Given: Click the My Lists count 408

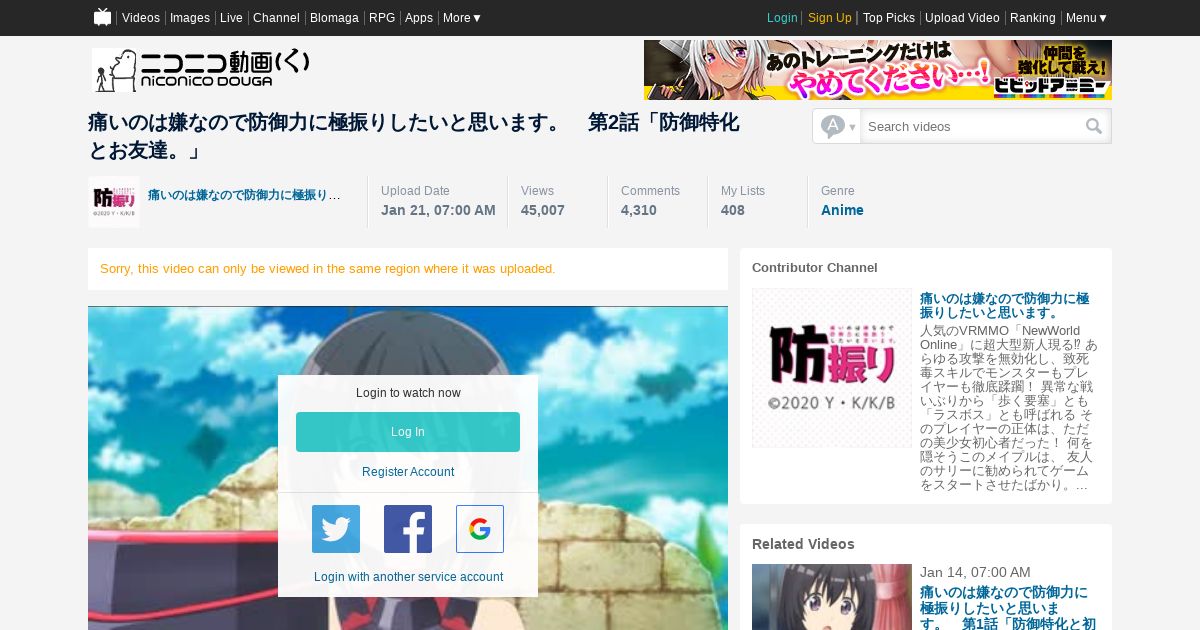Looking at the screenshot, I should coord(733,210).
